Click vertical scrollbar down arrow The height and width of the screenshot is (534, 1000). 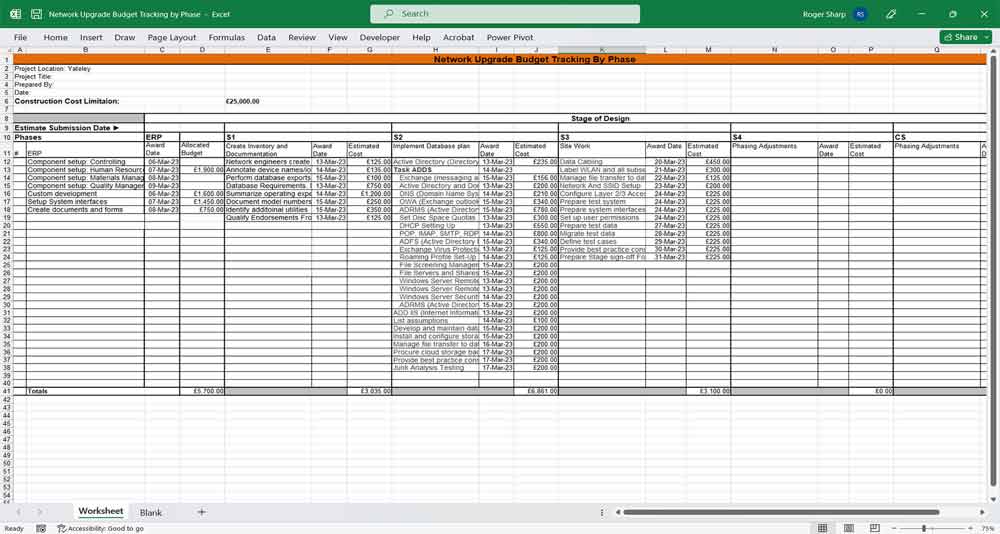tap(993, 499)
